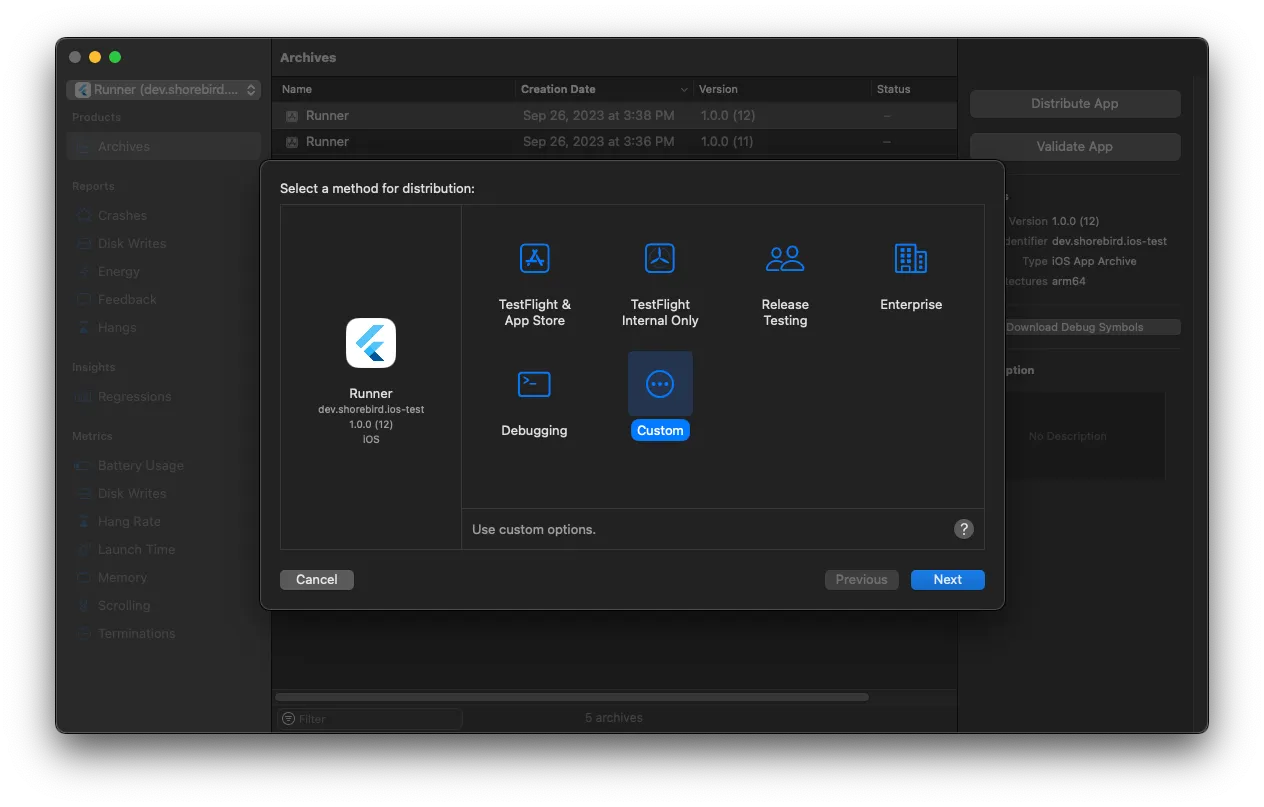
Task: Cancel the distribution method dialog
Action: pyautogui.click(x=316, y=579)
